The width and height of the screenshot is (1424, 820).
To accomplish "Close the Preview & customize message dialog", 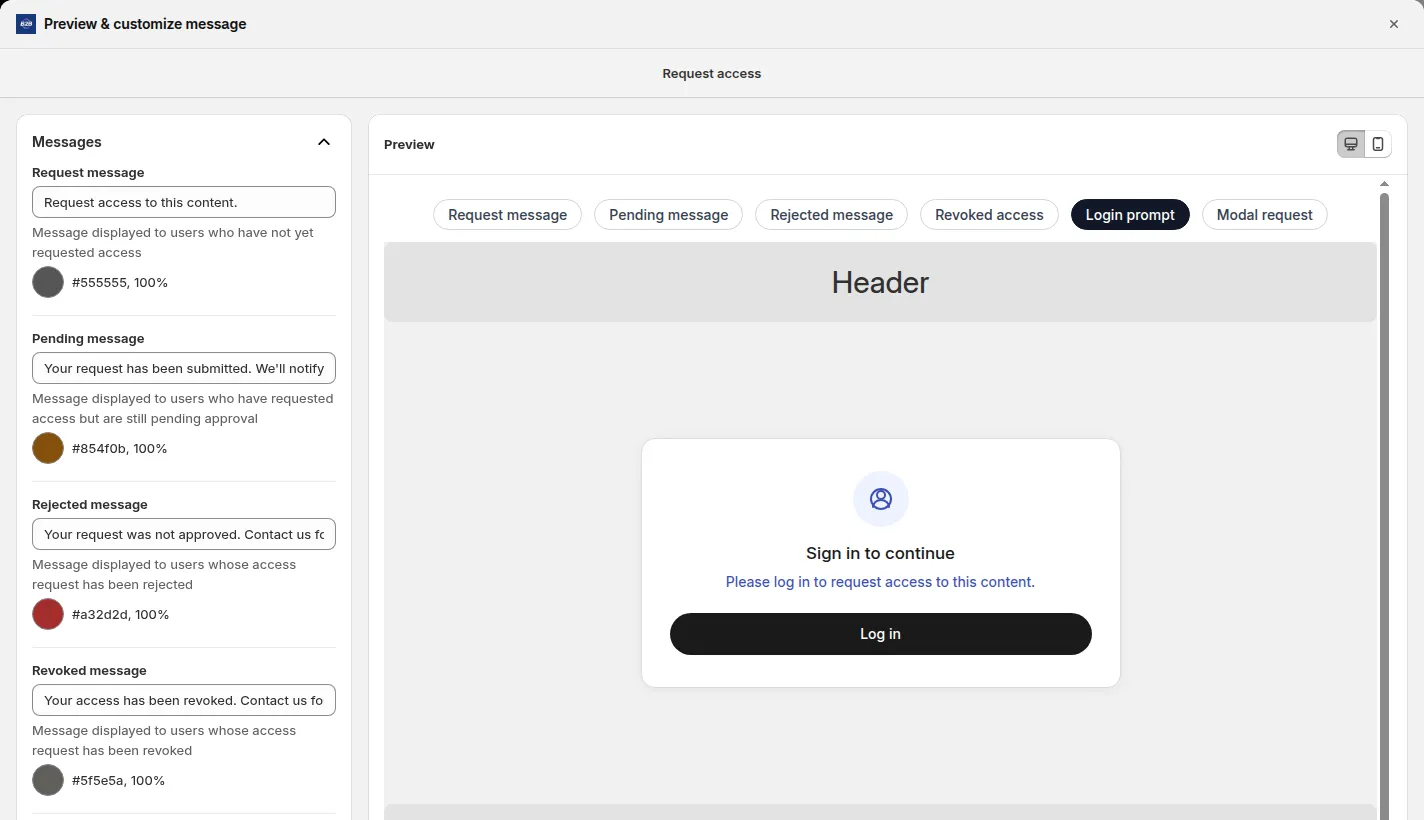I will pos(1394,24).
